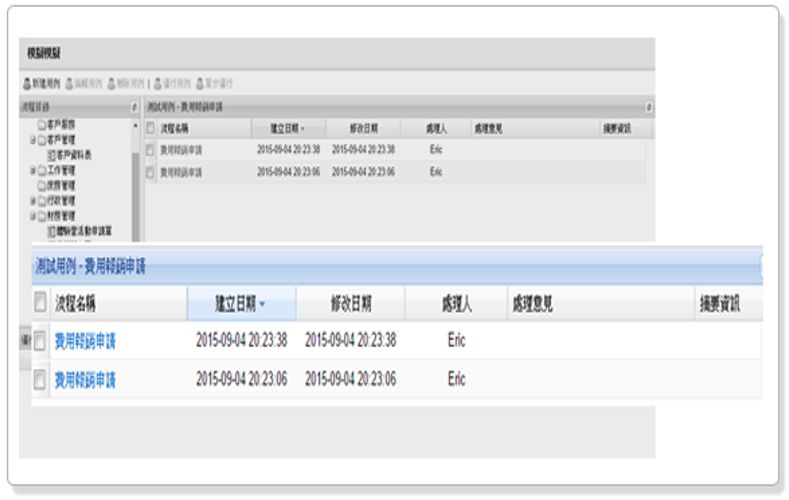Check the enlarged row dated 2015-09-04 20:23:06
Image resolution: width=789 pixels, height=500 pixels.
coord(41,380)
